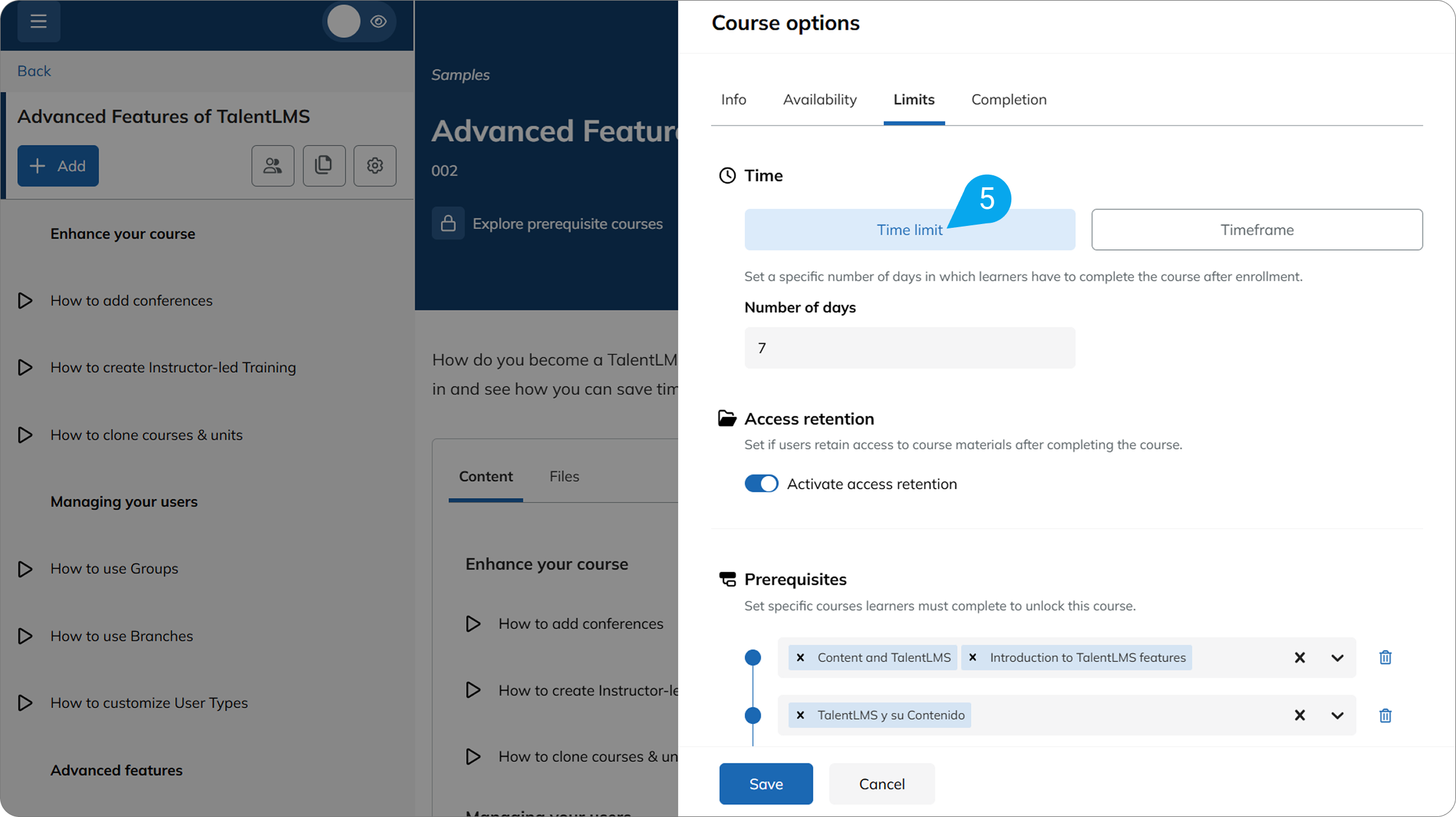Clear all selections in first prerequisite field
This screenshot has width=1456, height=817.
coord(1300,658)
